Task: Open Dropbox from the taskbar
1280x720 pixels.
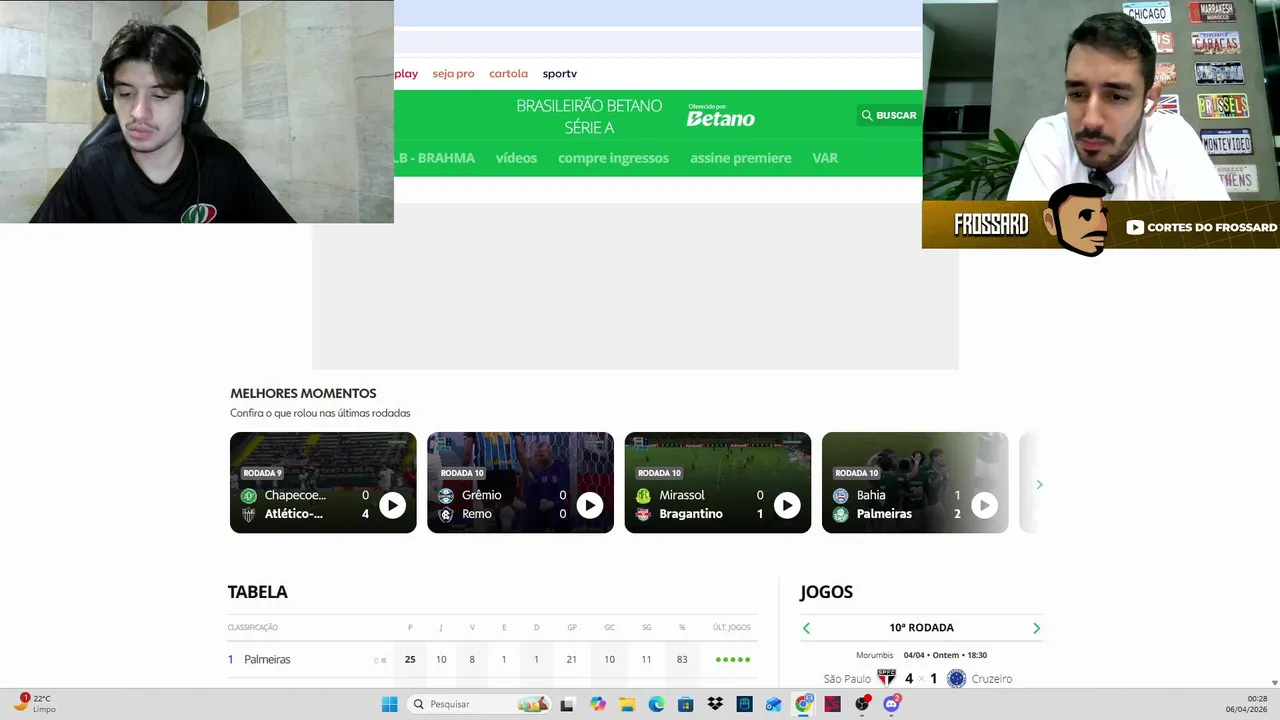Action: 715,704
